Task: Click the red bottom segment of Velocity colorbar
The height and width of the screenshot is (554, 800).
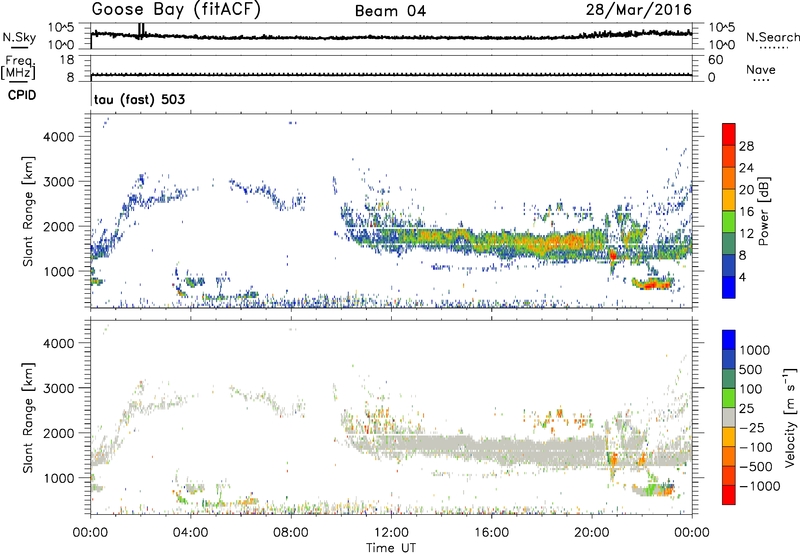Action: coord(729,494)
